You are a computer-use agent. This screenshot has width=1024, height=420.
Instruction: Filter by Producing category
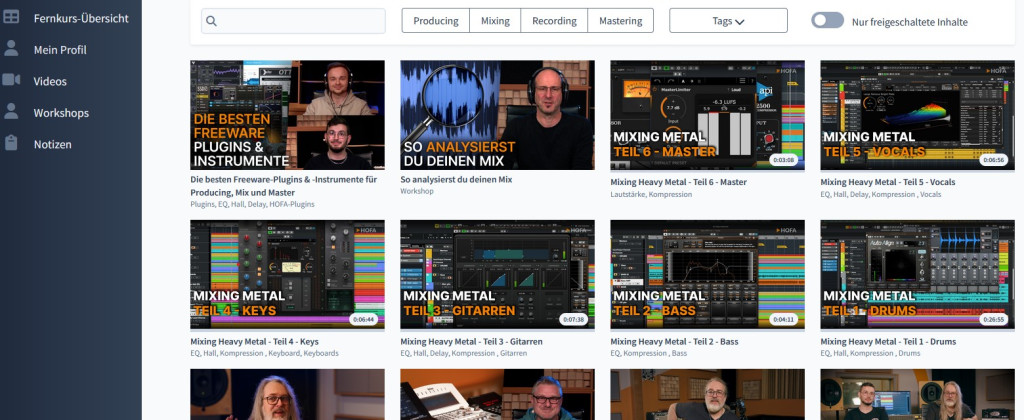[436, 20]
